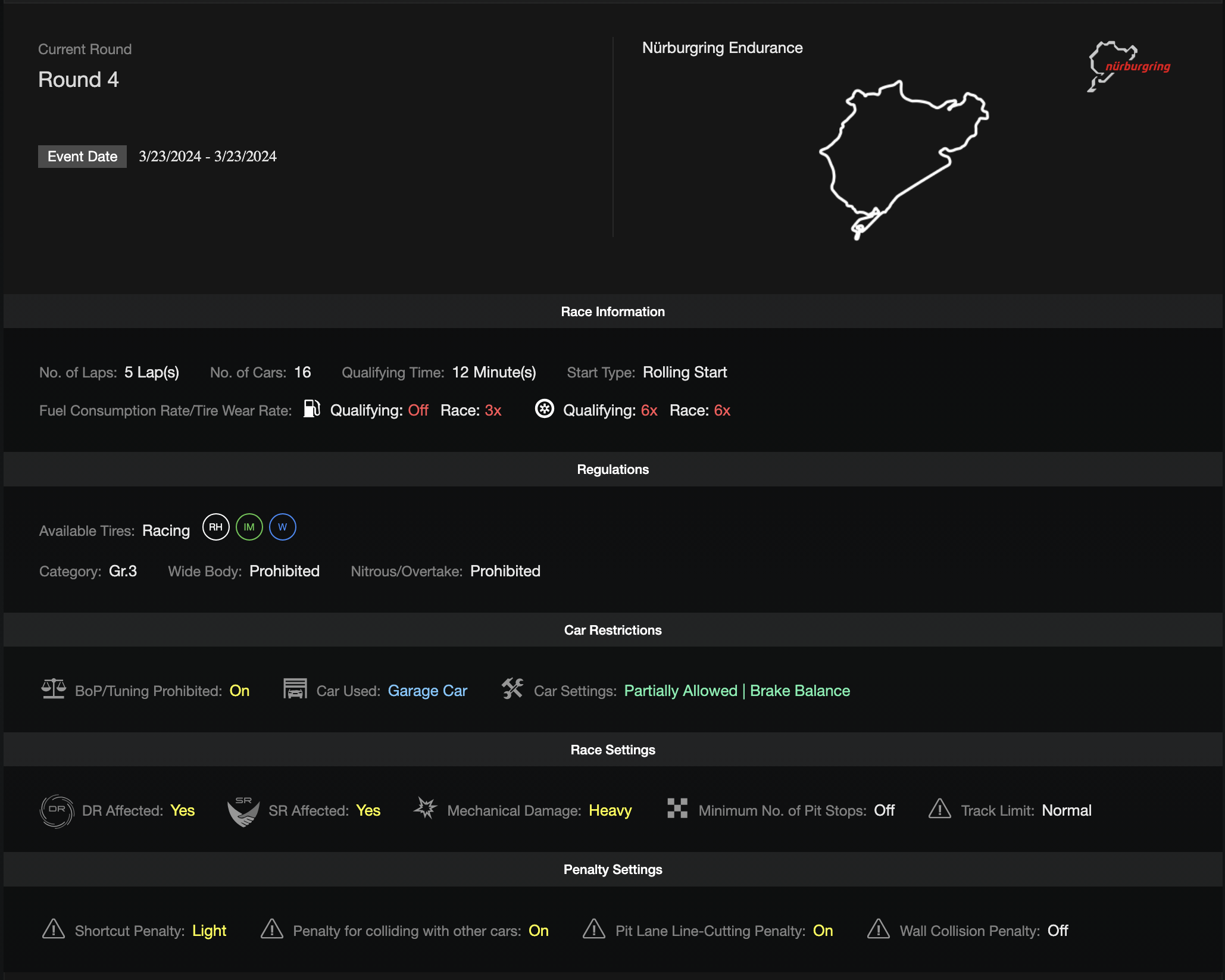Viewport: 1225px width, 980px height.
Task: Click the tire wear Race 6x value
Action: coord(722,411)
